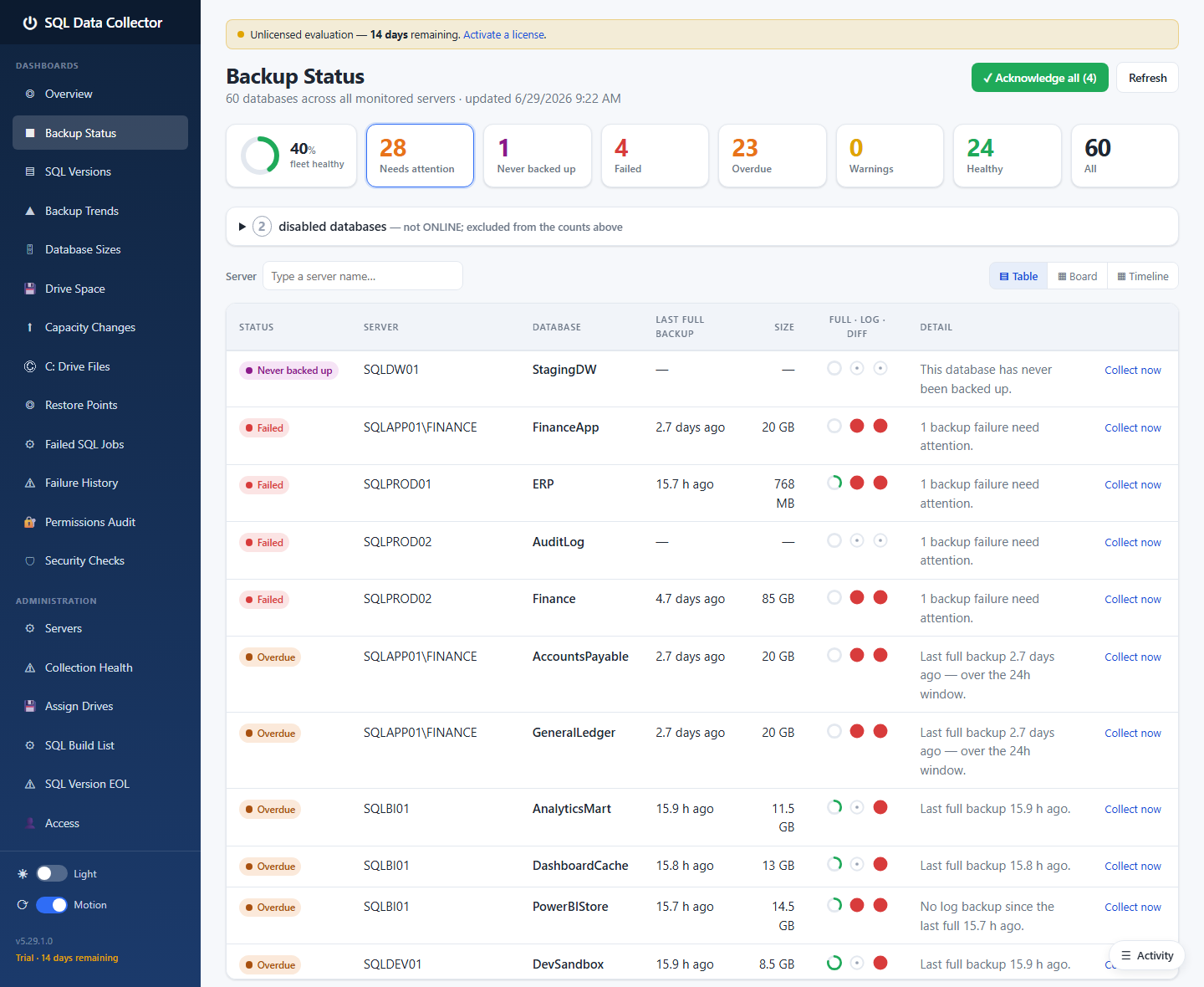Open Database Sizes via its sidebar icon
Image resolution: width=1204 pixels, height=987 pixels.
[x=30, y=250]
